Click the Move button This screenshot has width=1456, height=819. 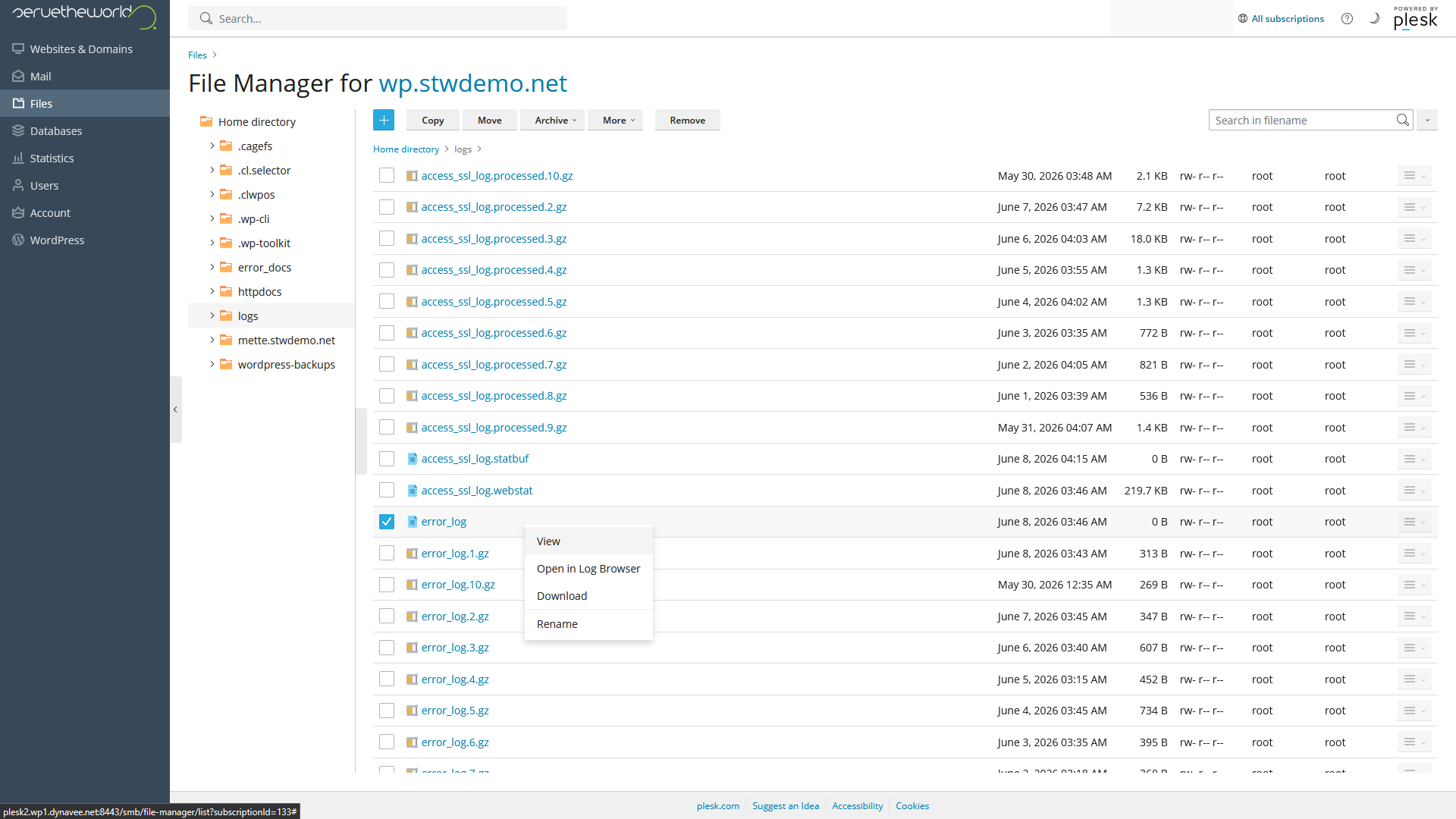[x=490, y=120]
